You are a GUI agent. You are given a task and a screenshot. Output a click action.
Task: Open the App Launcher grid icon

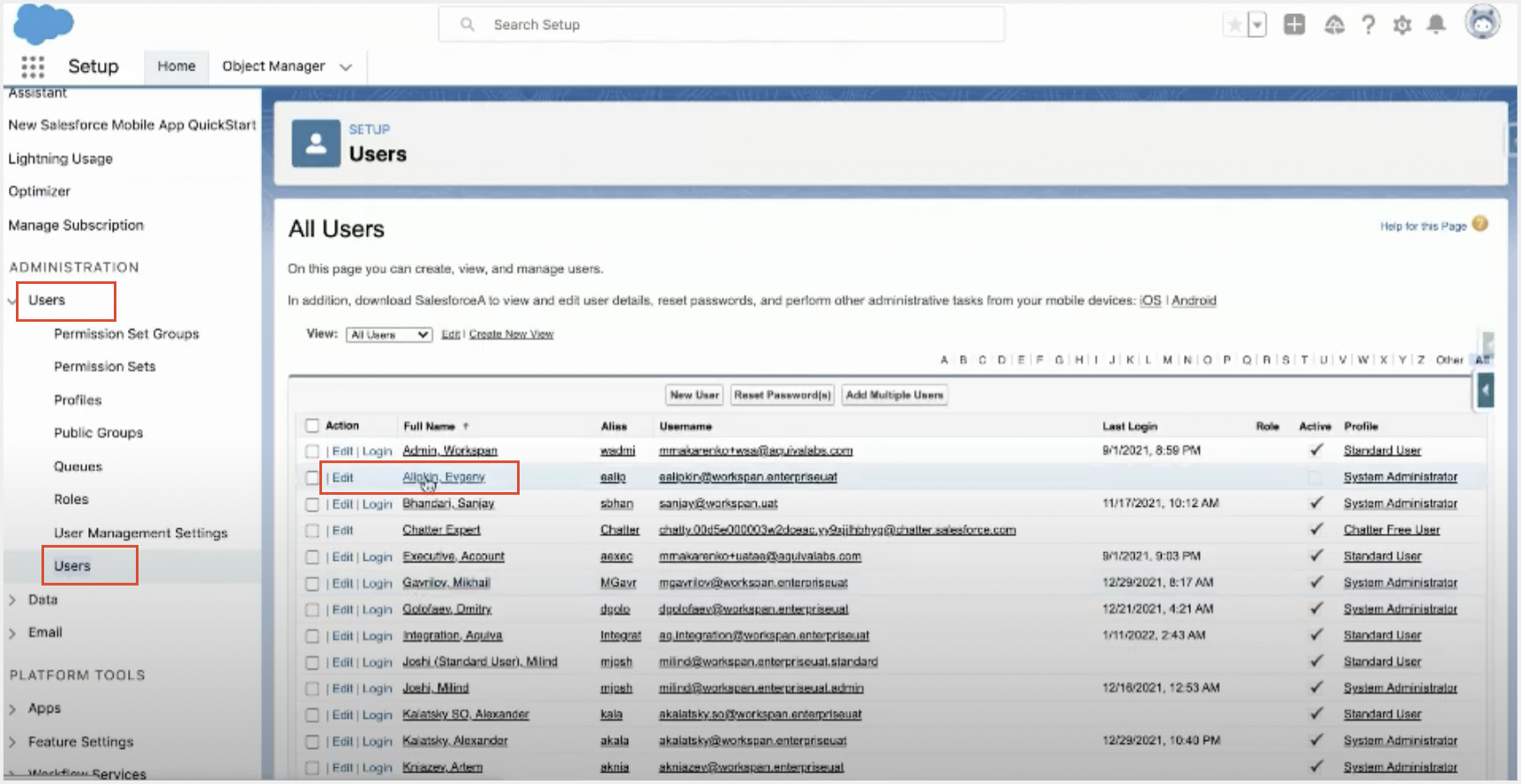[33, 67]
